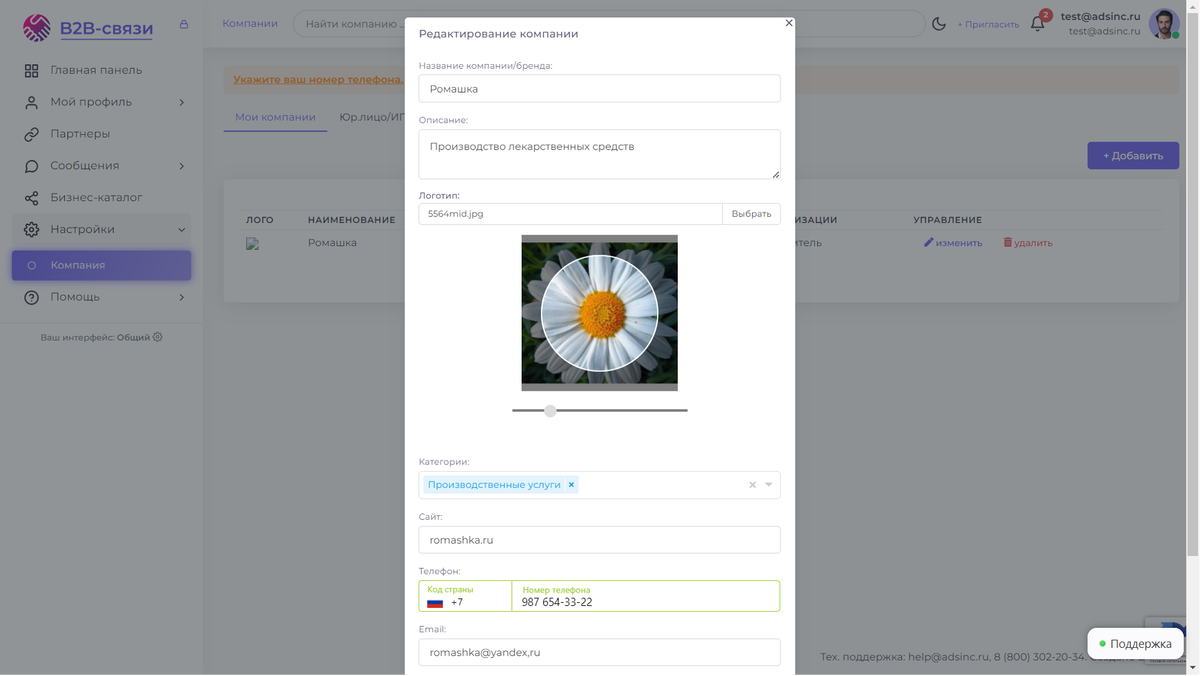Click the B2B-связи logo icon
The height and width of the screenshot is (676, 1200).
(x=37, y=28)
